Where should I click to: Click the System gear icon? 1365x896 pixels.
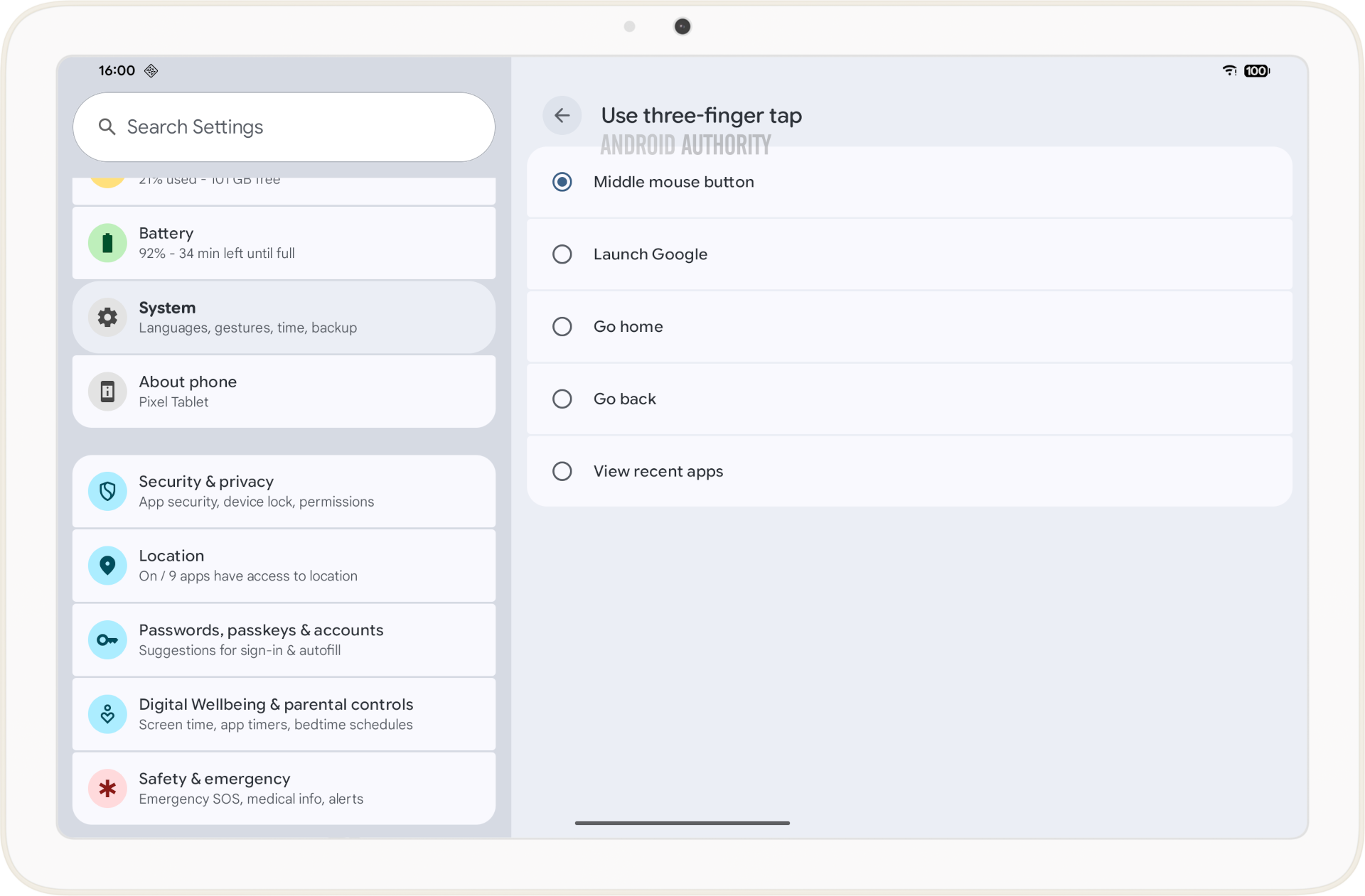[x=107, y=317]
